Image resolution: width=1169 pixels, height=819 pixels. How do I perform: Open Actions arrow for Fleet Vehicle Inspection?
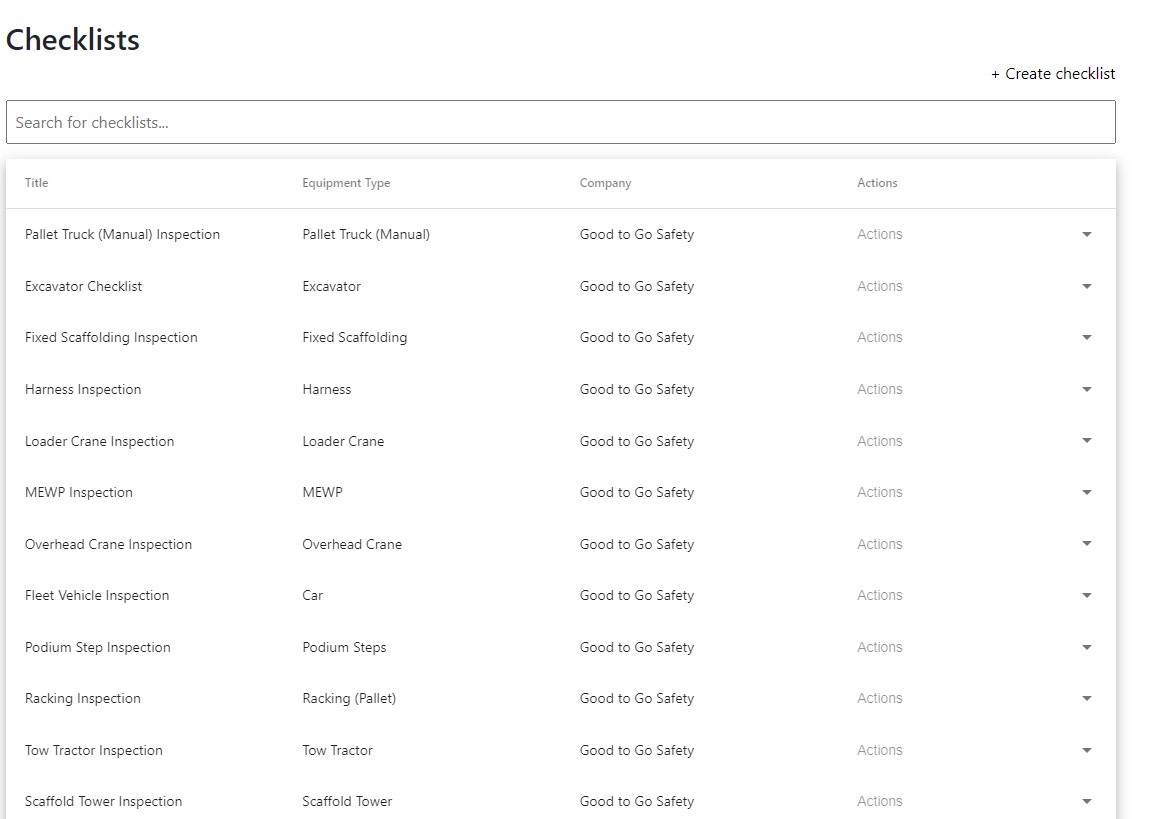[x=1086, y=595]
